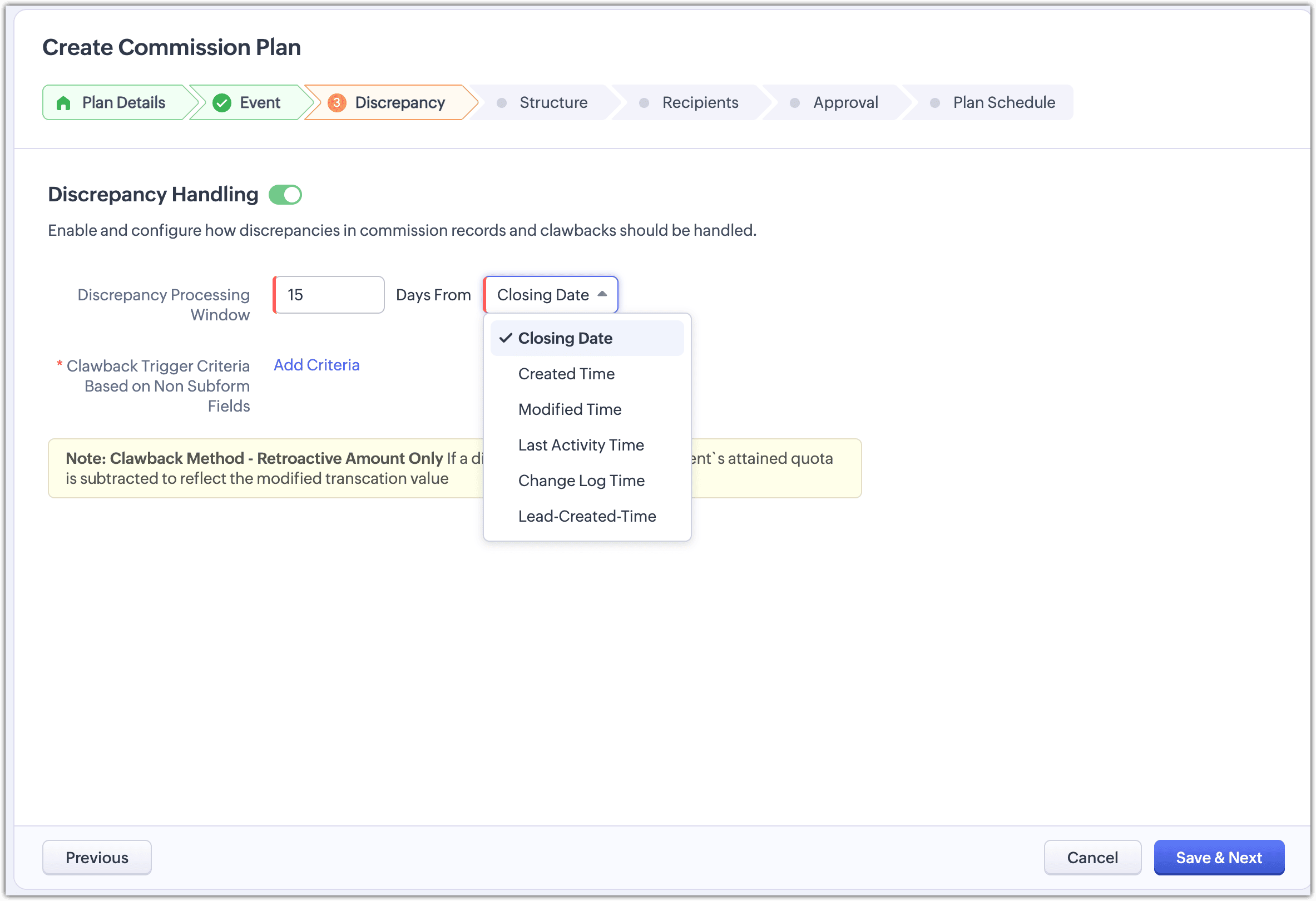1316x901 pixels.
Task: Select the checked Closing Date option
Action: point(587,339)
